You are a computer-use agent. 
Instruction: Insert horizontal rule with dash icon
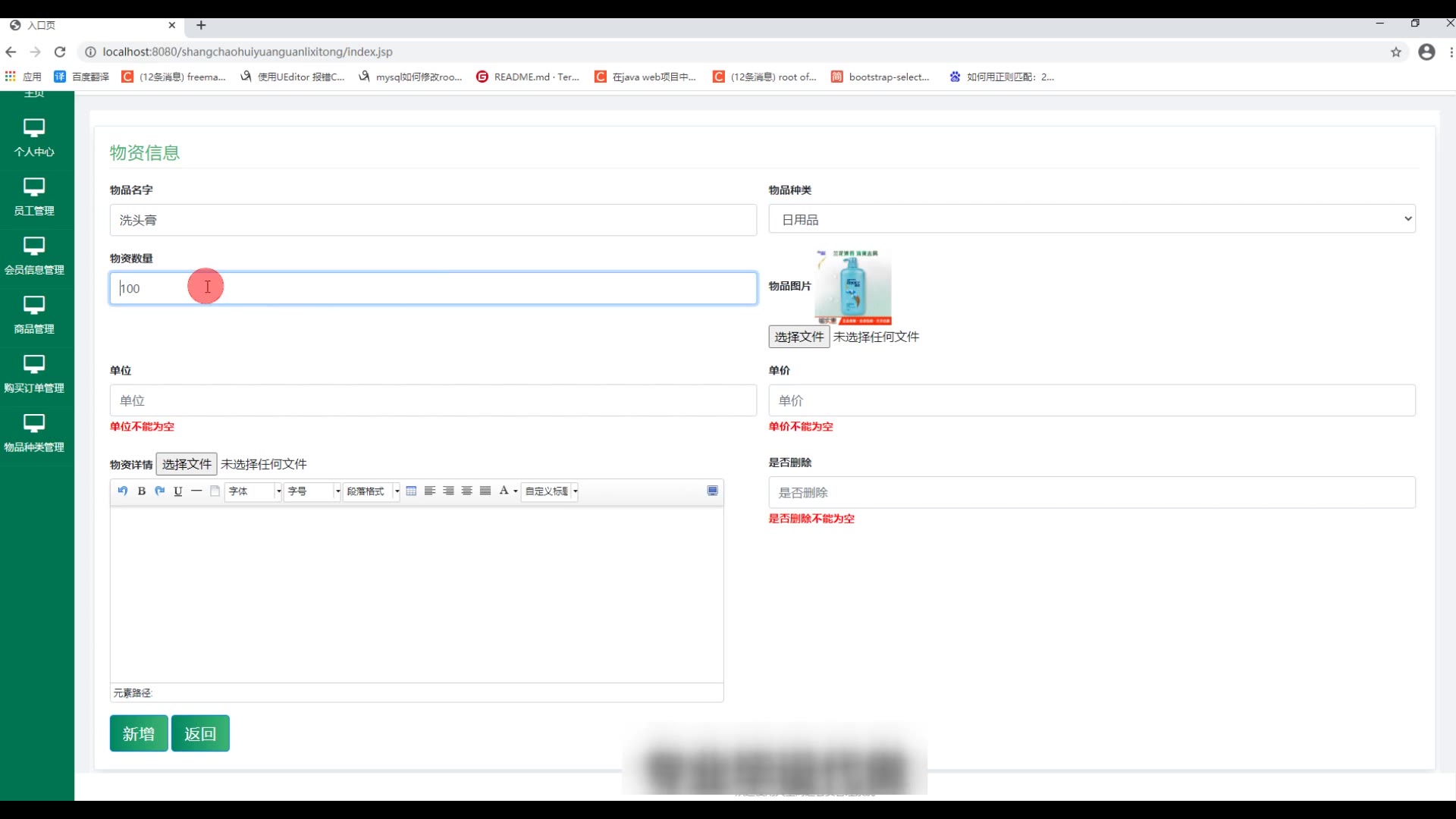coord(196,491)
